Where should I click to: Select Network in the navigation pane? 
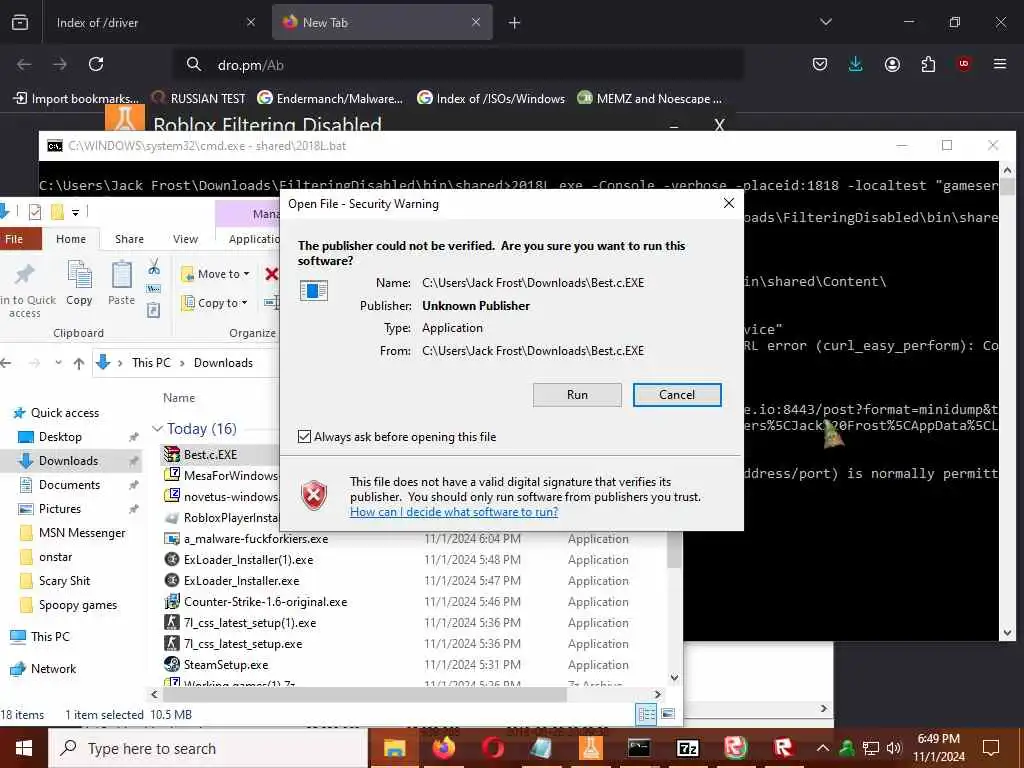click(x=53, y=669)
